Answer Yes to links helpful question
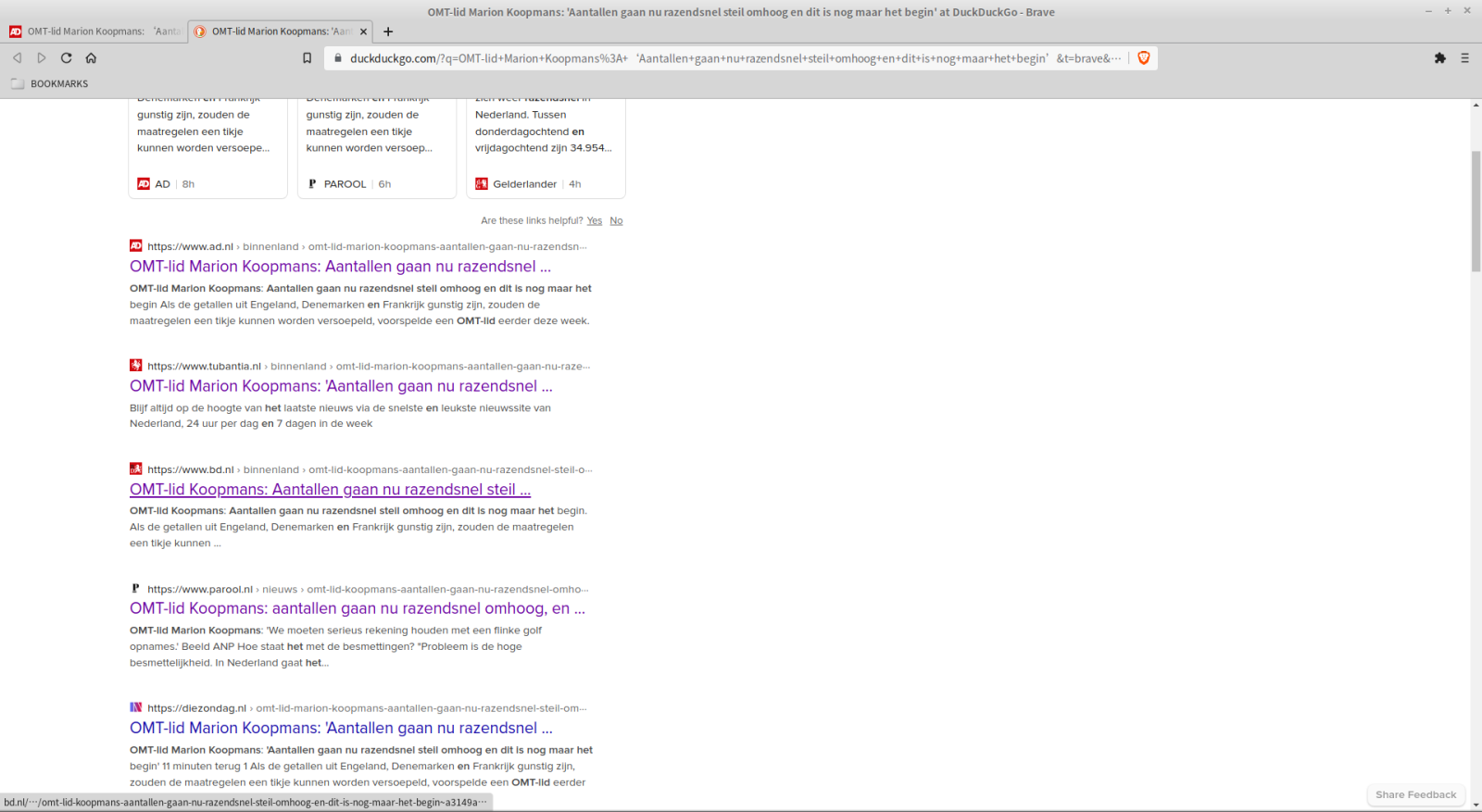 (594, 221)
